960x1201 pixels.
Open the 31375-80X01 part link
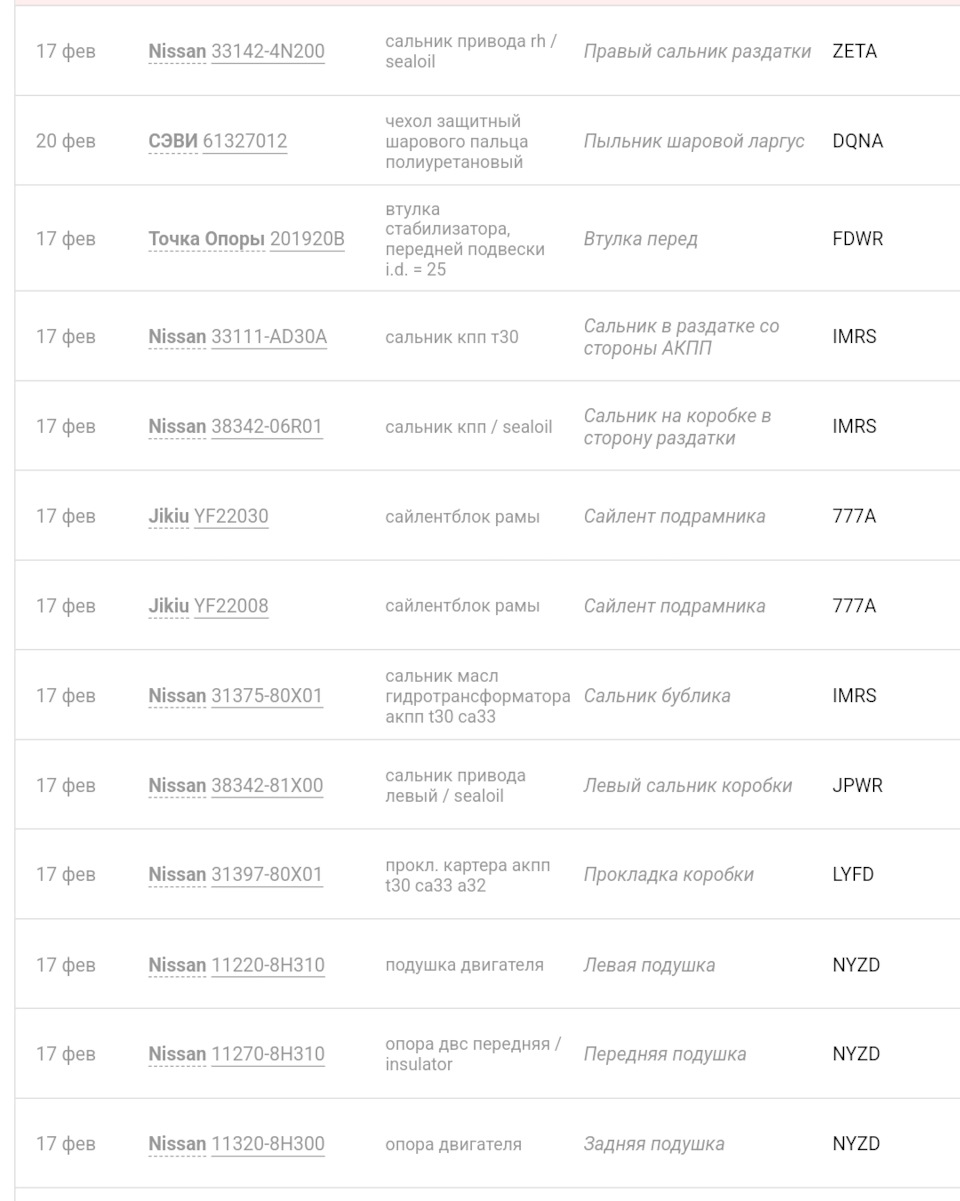tap(267, 696)
